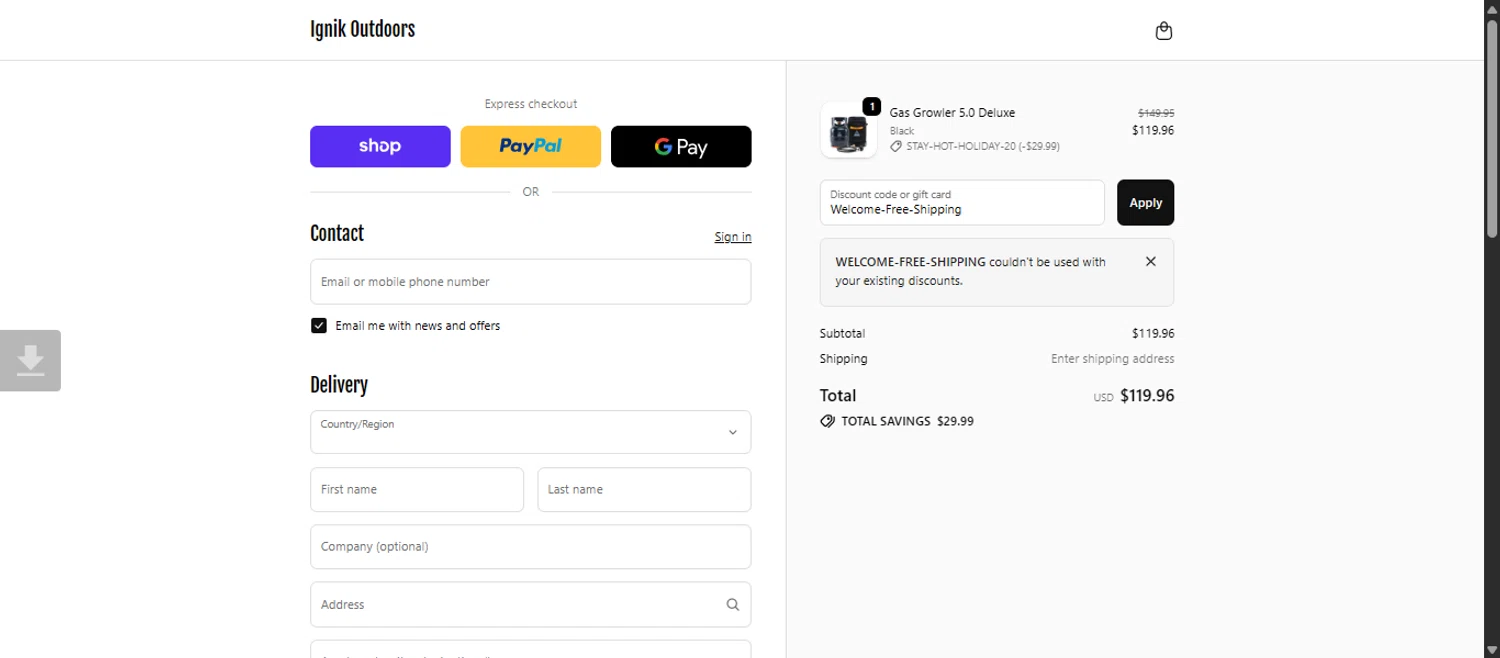Click the Delivery section heading
Image resolution: width=1500 pixels, height=658 pixels.
339,386
